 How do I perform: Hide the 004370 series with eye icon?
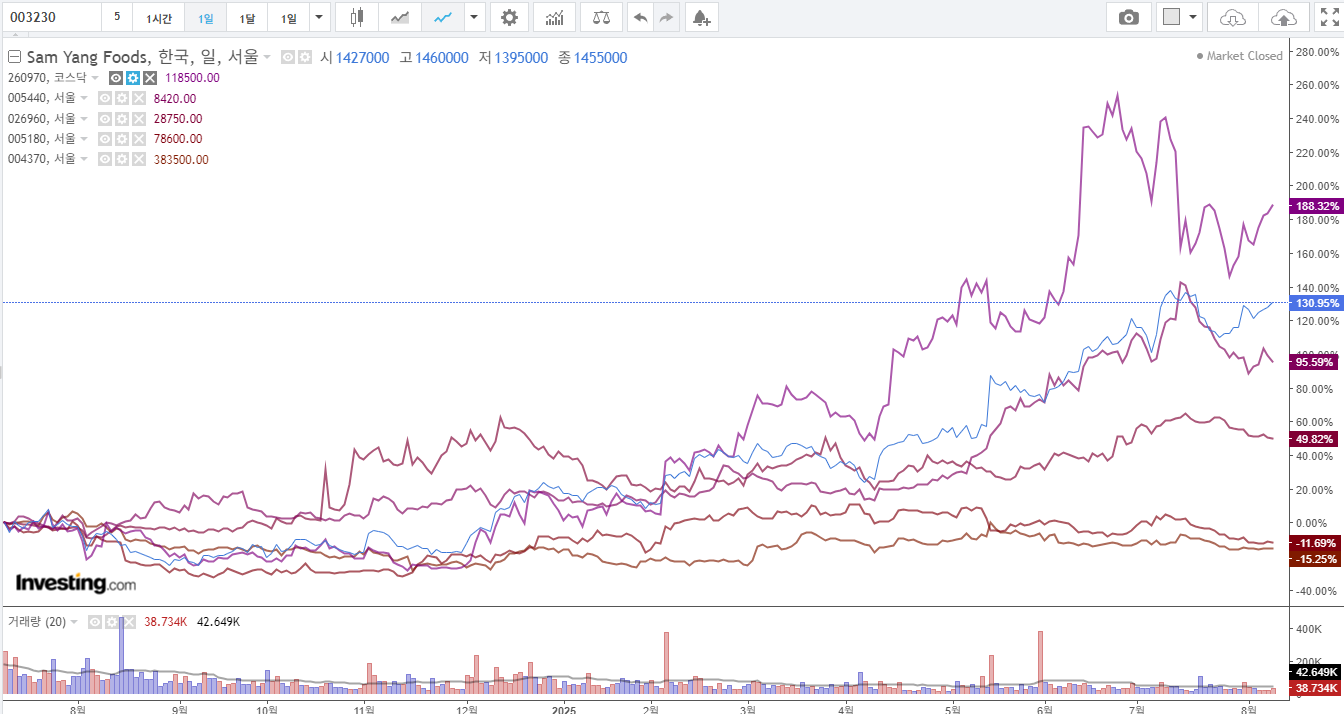(104, 159)
